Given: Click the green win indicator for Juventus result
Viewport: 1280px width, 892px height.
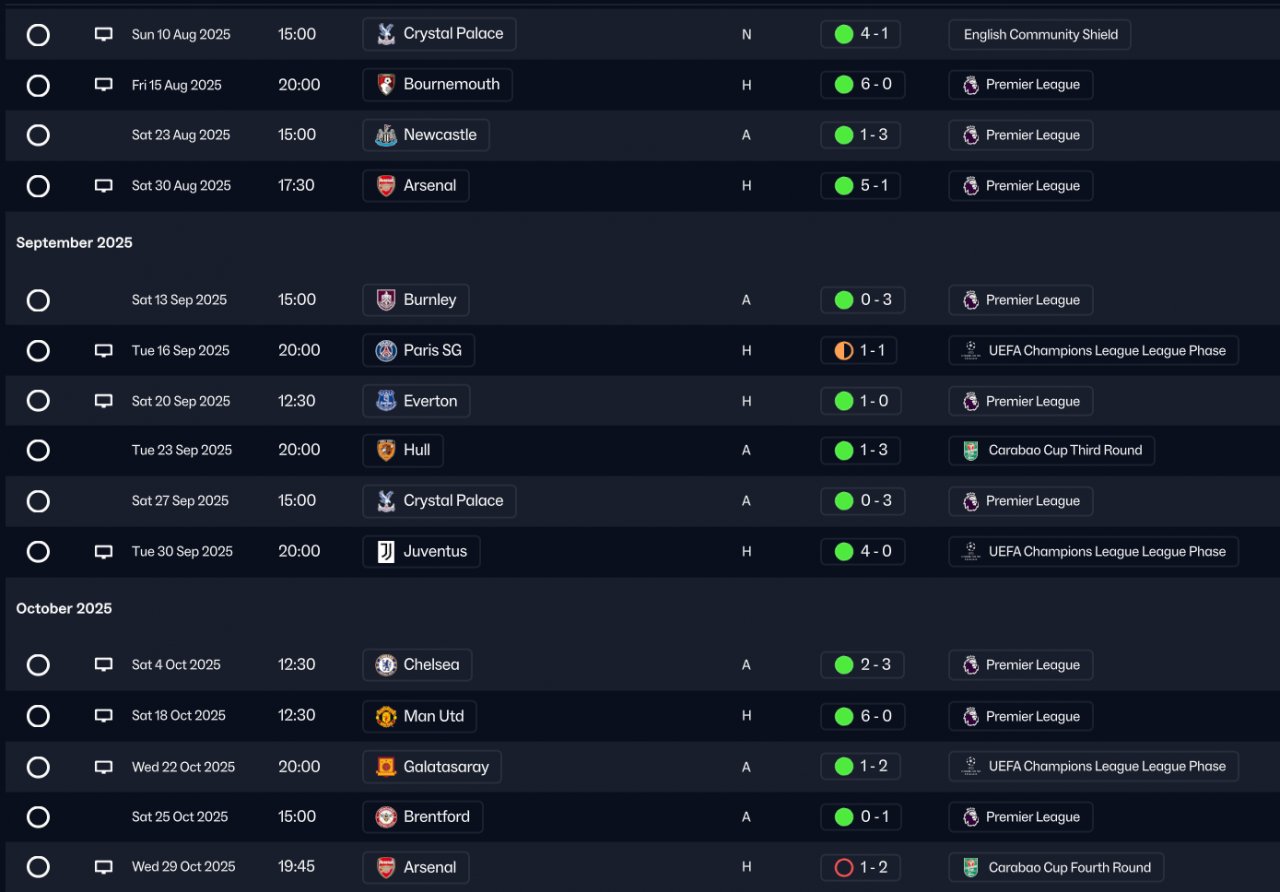Looking at the screenshot, I should point(843,551).
